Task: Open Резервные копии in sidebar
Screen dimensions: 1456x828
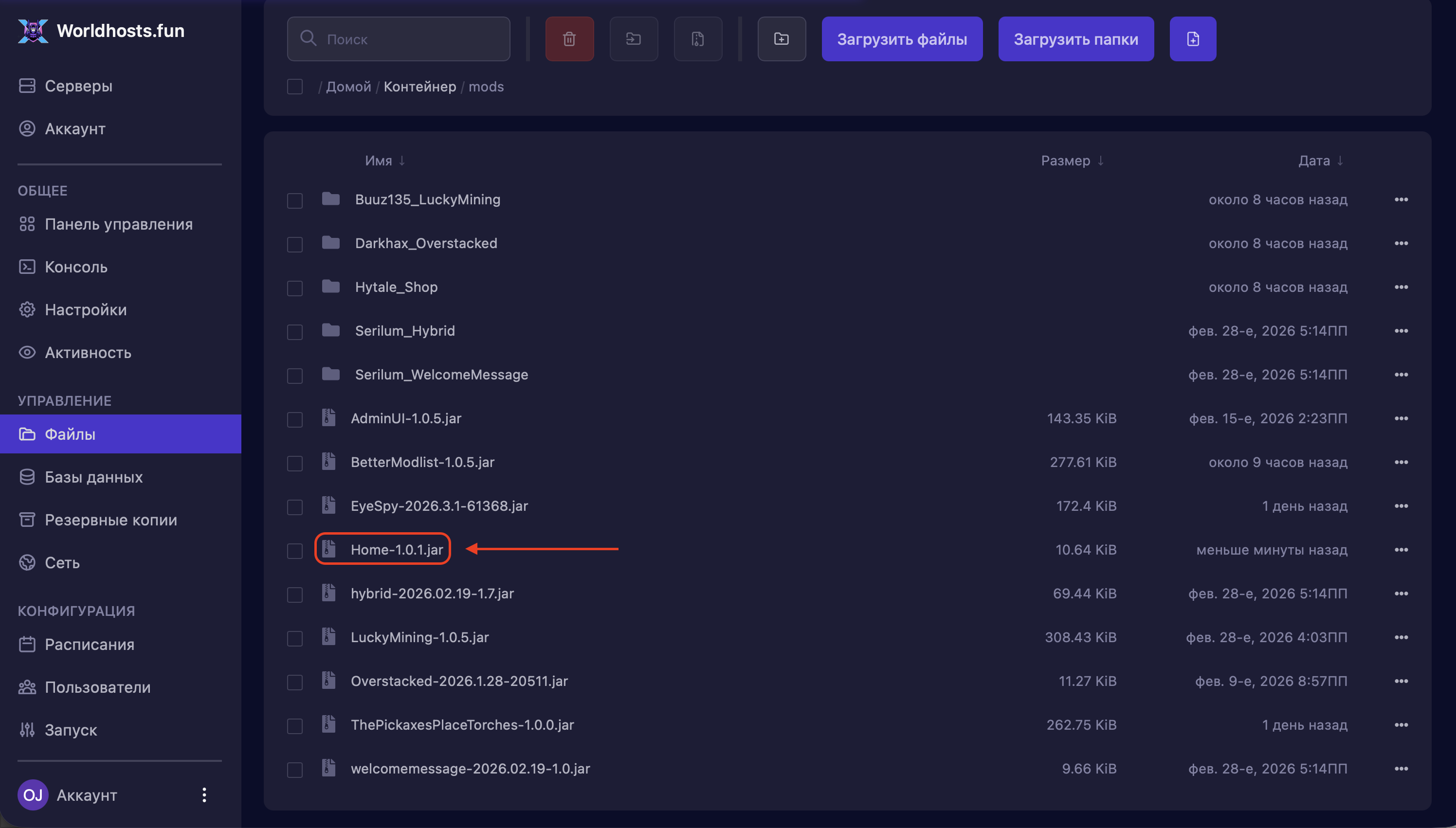Action: 110,520
